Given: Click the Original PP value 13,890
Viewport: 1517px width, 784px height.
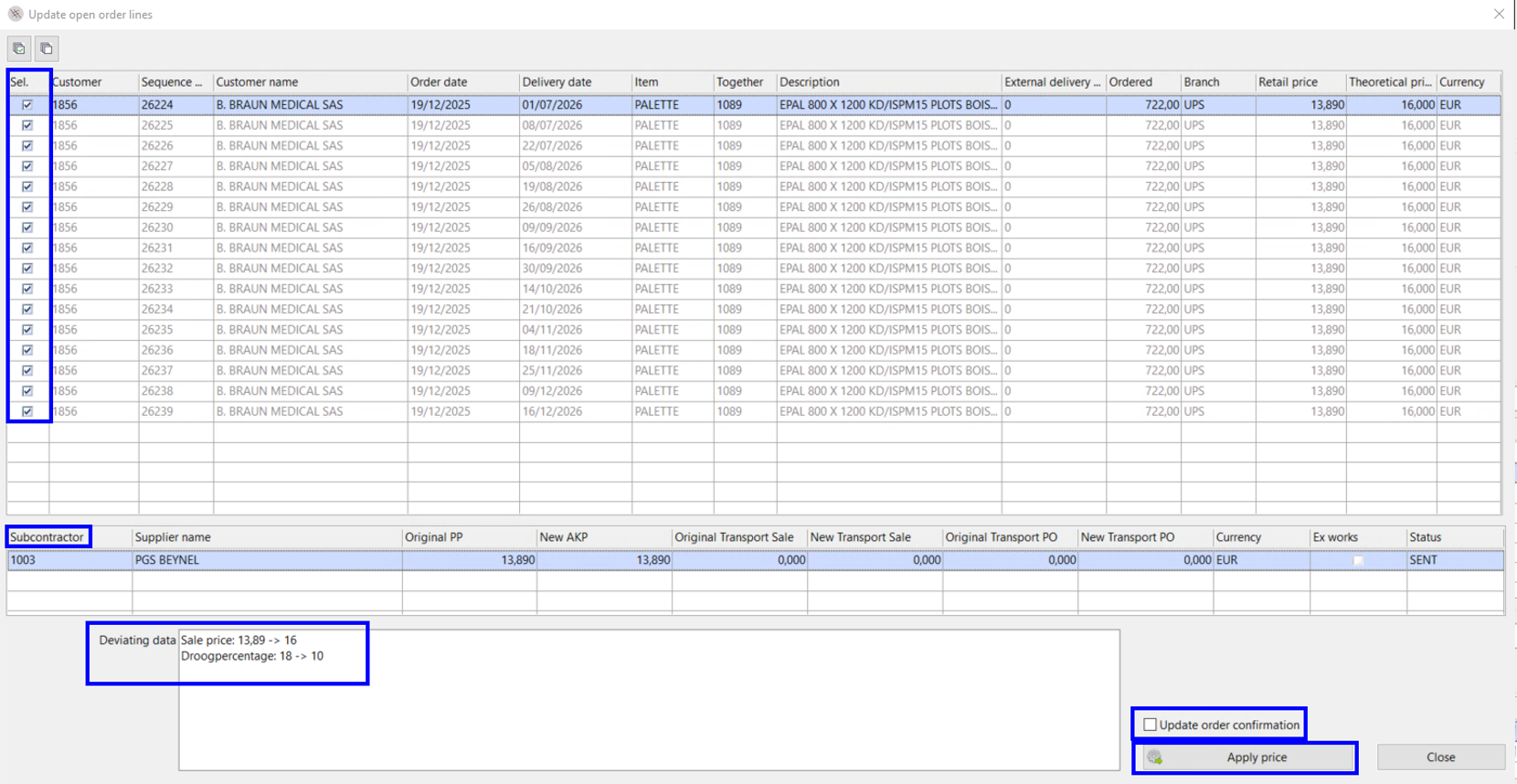Looking at the screenshot, I should pos(470,560).
